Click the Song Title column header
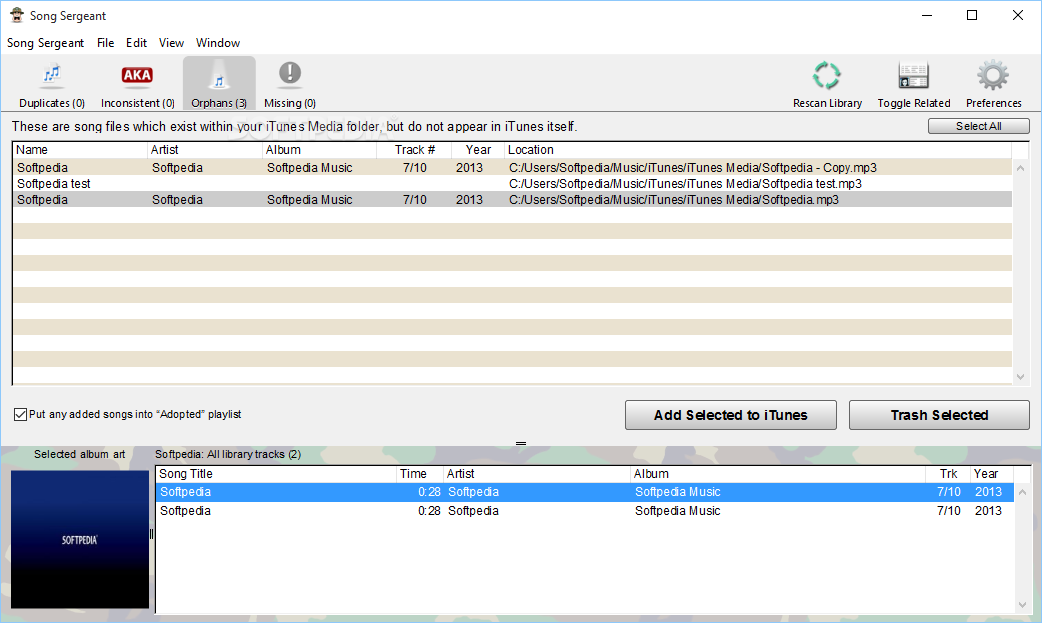 click(x=276, y=473)
